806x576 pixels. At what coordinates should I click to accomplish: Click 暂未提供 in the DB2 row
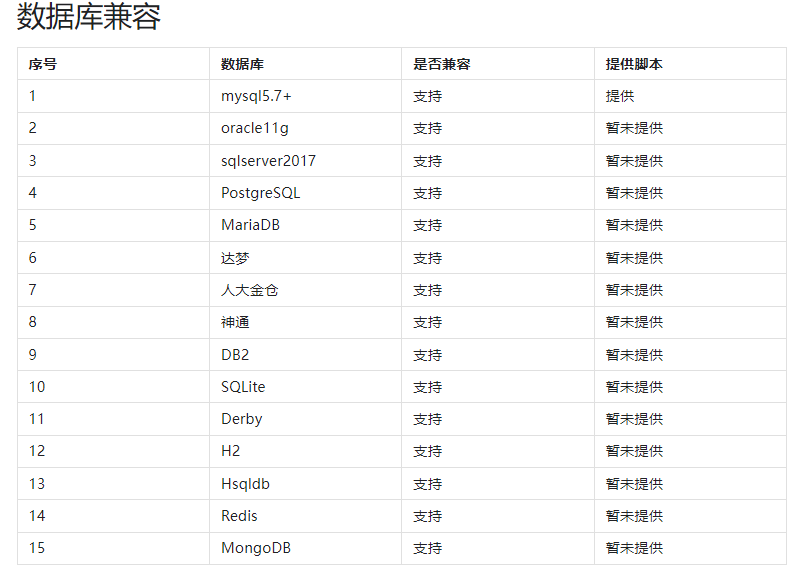pos(634,355)
